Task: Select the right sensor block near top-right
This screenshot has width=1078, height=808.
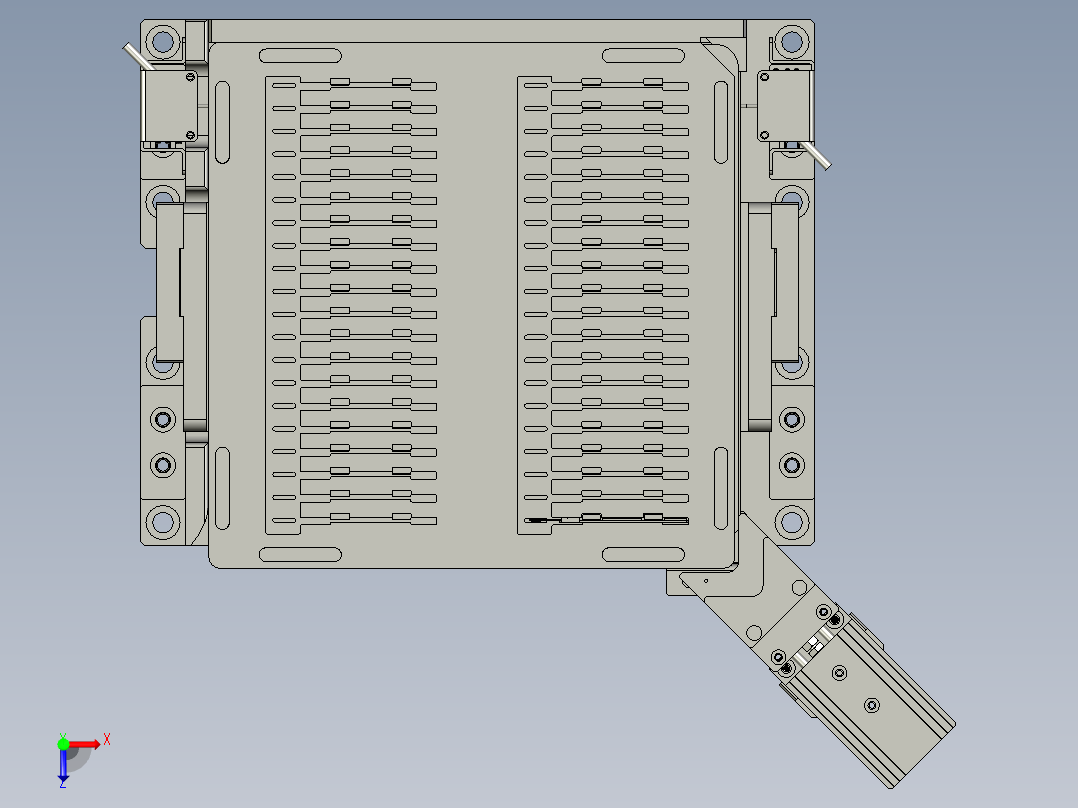Action: tap(785, 105)
